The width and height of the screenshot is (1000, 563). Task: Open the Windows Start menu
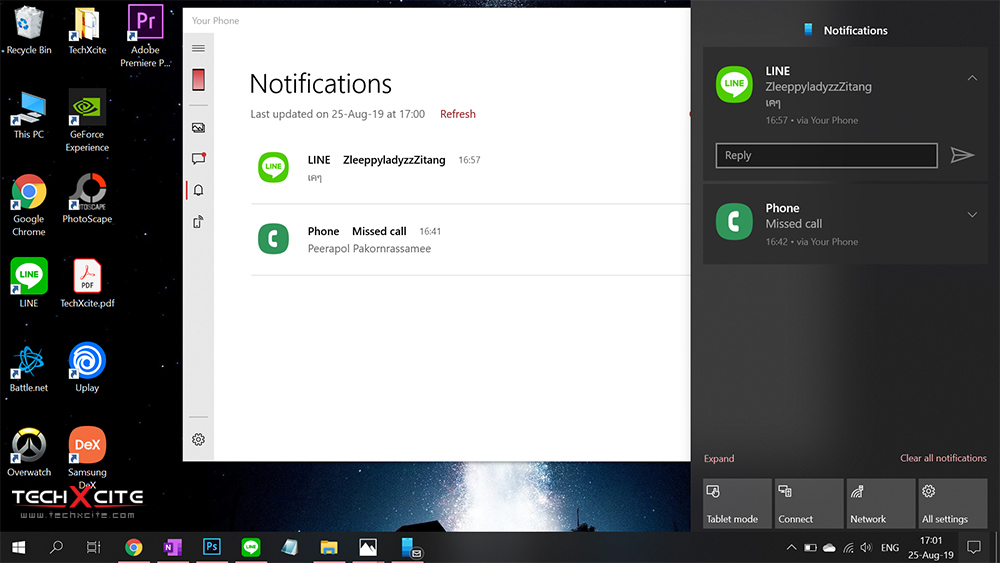pyautogui.click(x=18, y=547)
